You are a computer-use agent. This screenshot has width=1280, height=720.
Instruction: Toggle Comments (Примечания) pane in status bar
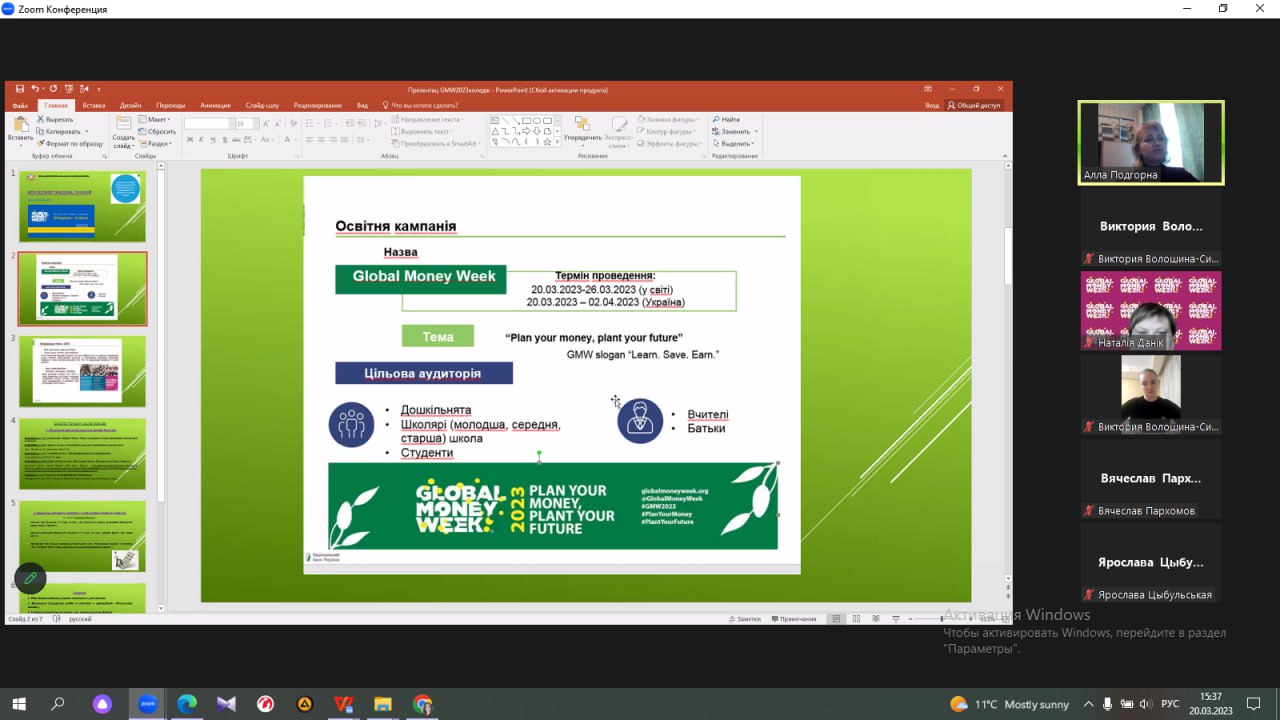(x=793, y=619)
